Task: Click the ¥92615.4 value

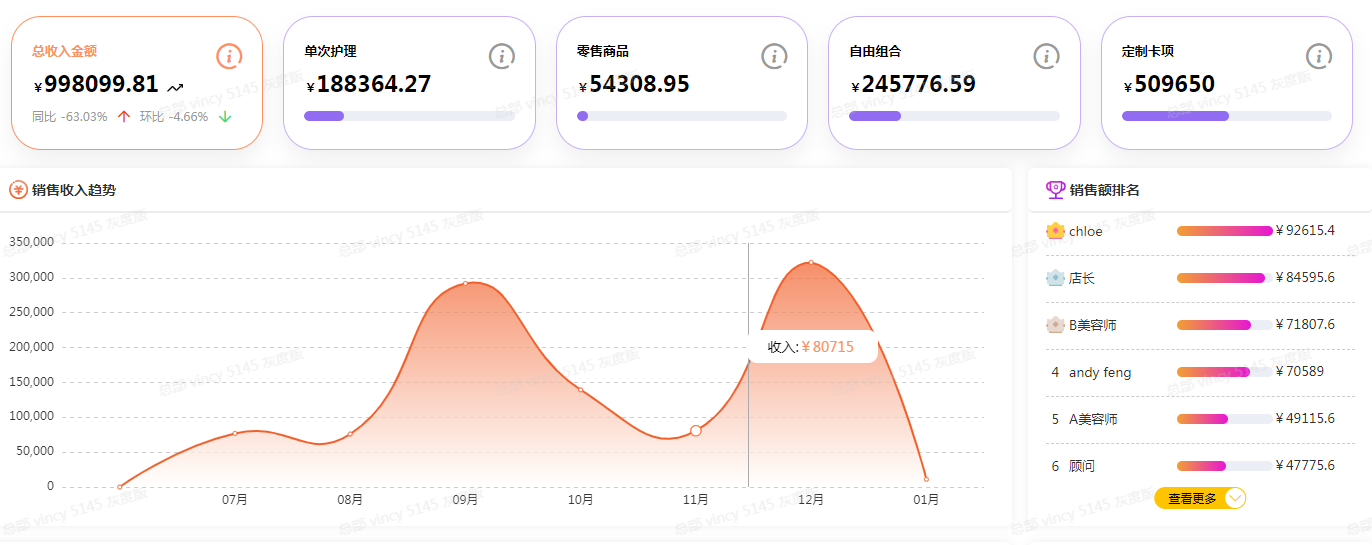Action: coord(1306,231)
